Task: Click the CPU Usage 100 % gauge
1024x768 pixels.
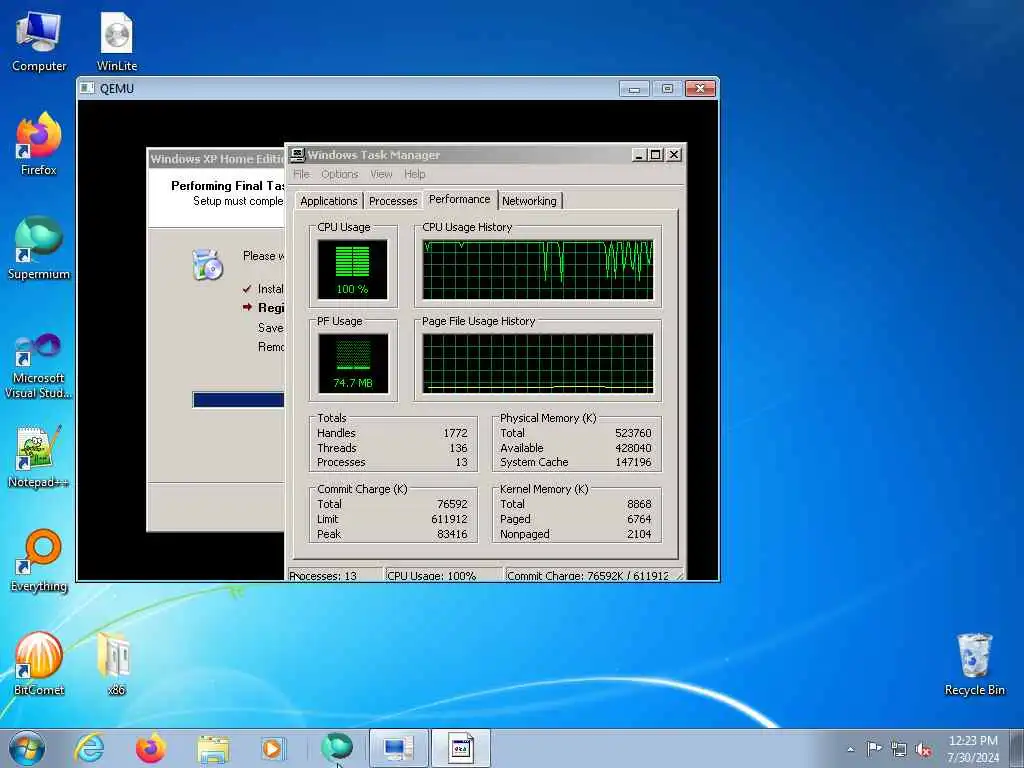Action: [353, 270]
